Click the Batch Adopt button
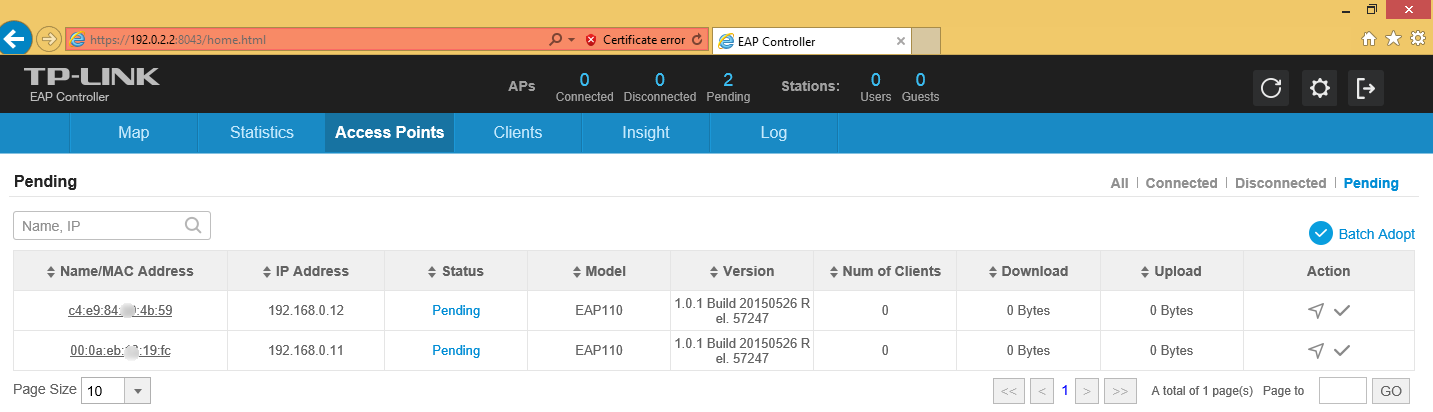 1362,233
